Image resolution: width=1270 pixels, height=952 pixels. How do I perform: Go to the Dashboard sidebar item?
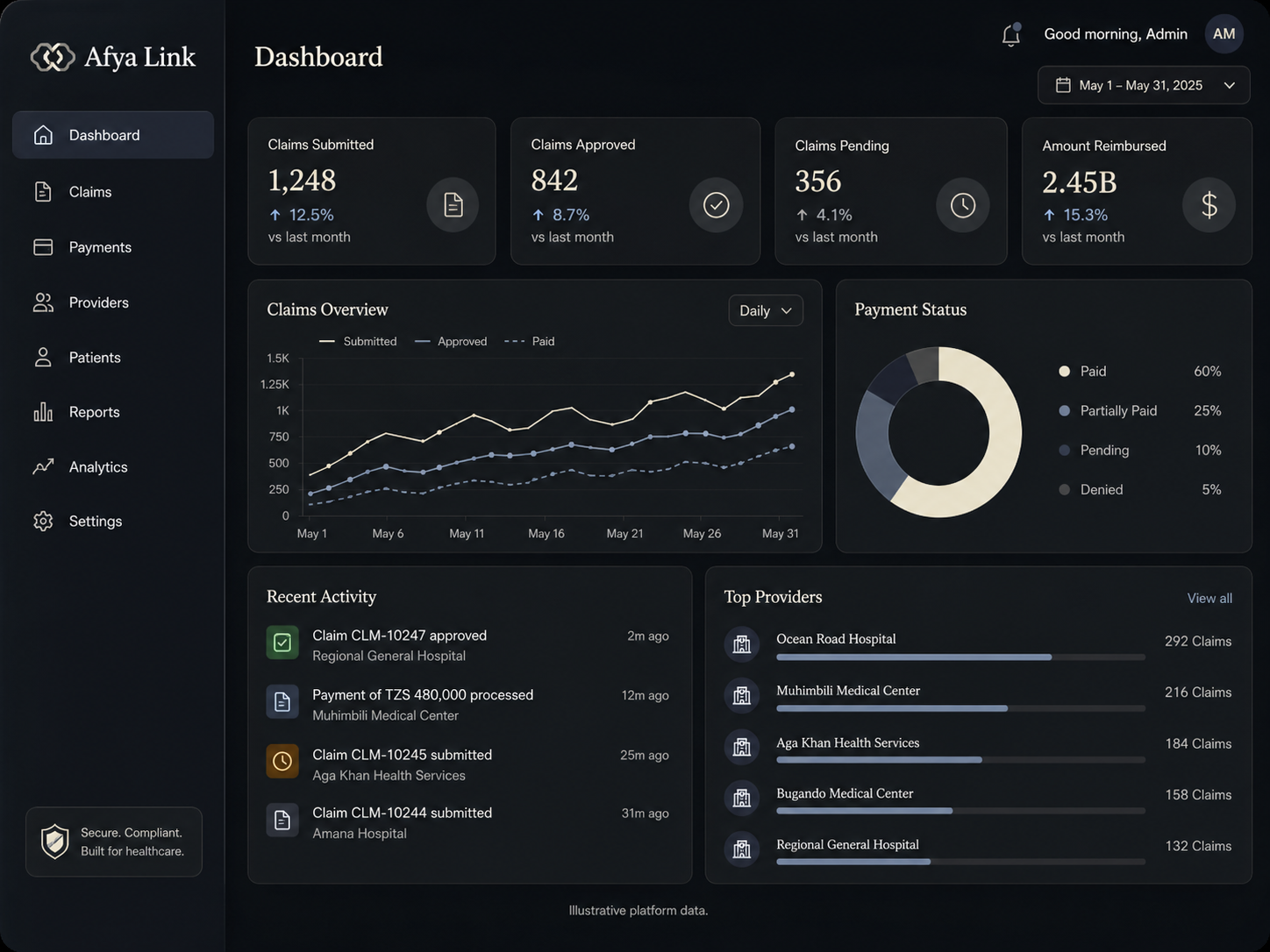(113, 135)
